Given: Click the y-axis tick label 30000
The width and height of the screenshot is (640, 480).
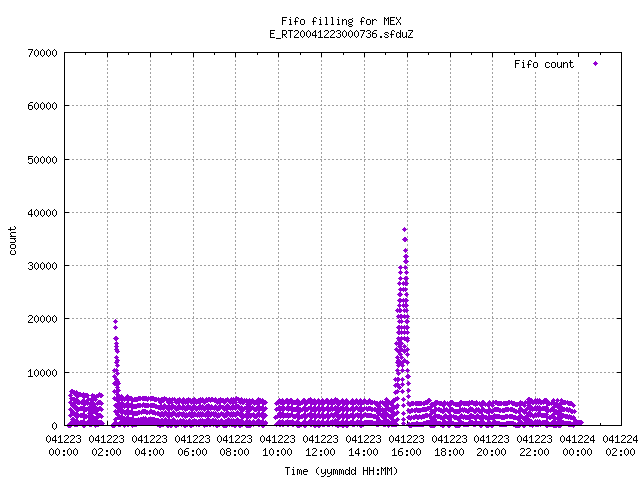Looking at the screenshot, I should [42, 266].
